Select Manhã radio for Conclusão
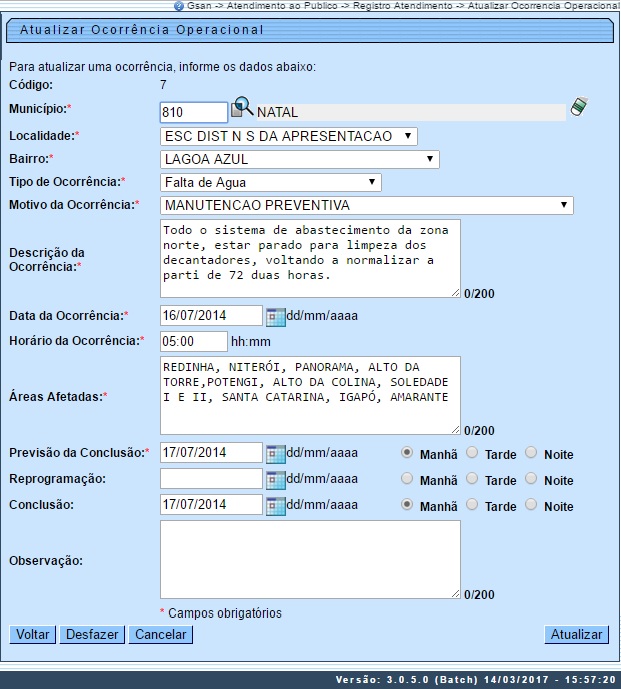The image size is (621, 689). click(407, 505)
